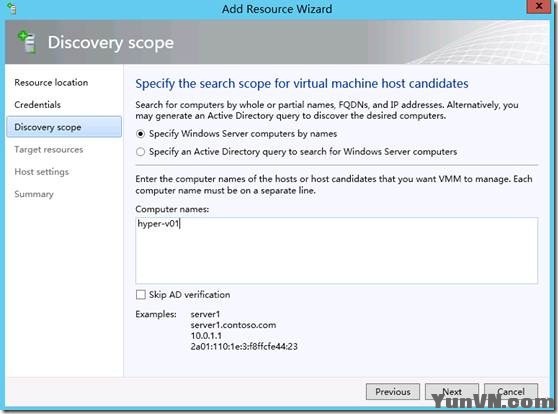Click the Cancel button

511,392
